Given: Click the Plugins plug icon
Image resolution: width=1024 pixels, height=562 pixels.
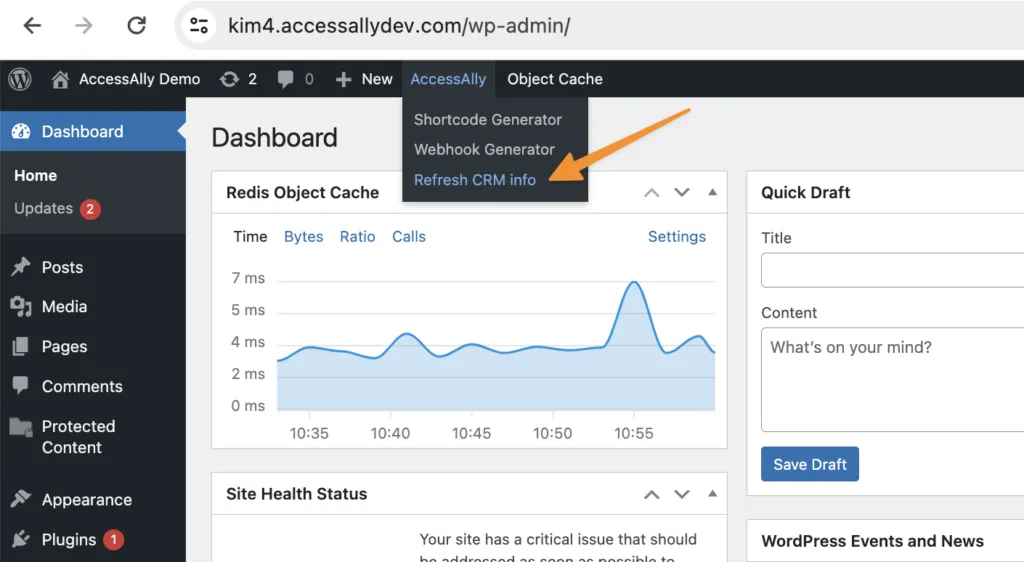Looking at the screenshot, I should 21,539.
